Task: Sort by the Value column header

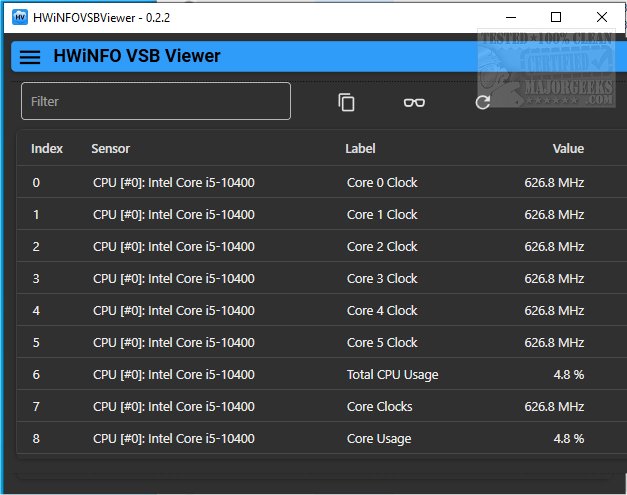Action: 568,149
